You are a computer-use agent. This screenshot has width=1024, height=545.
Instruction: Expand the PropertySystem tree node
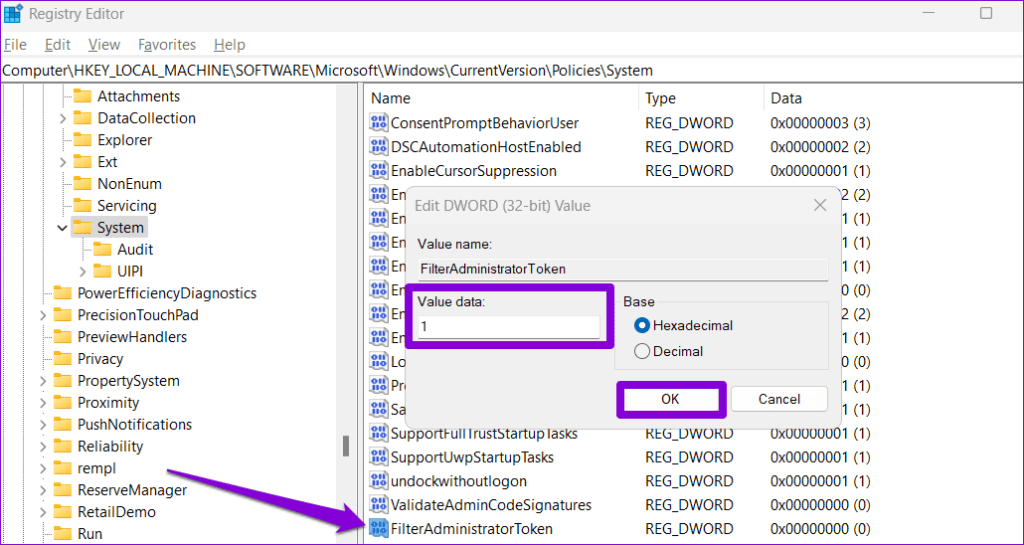click(42, 381)
